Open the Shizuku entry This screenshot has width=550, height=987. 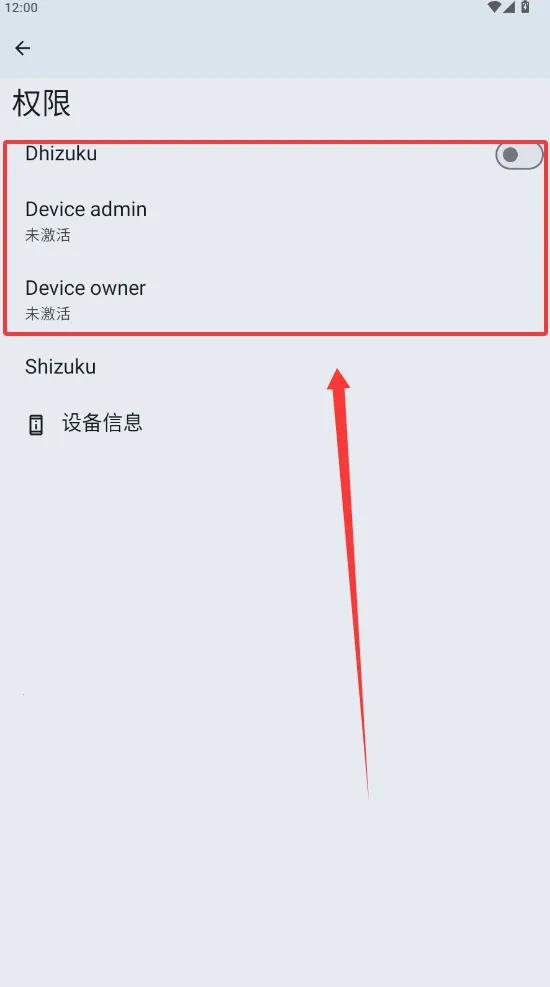click(x=275, y=366)
